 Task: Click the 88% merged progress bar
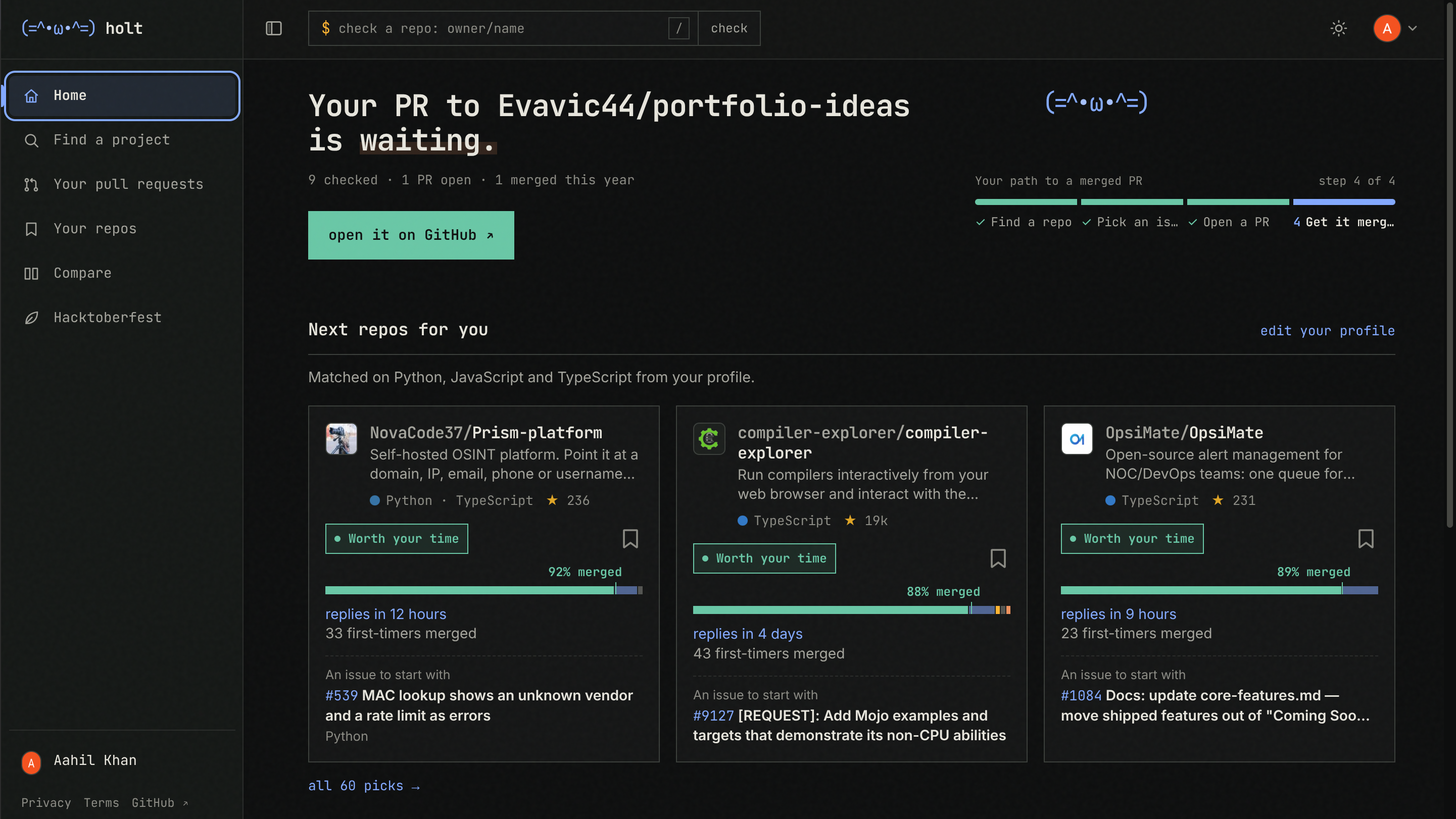(851, 610)
